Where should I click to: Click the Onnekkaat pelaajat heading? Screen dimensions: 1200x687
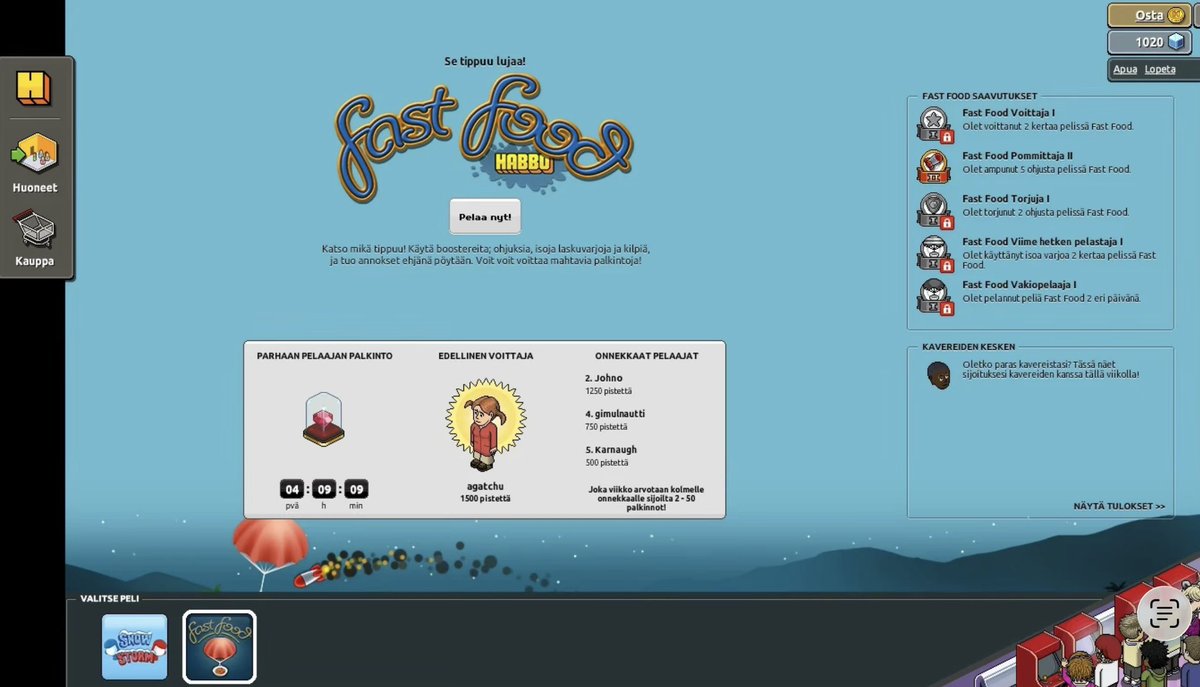point(646,356)
